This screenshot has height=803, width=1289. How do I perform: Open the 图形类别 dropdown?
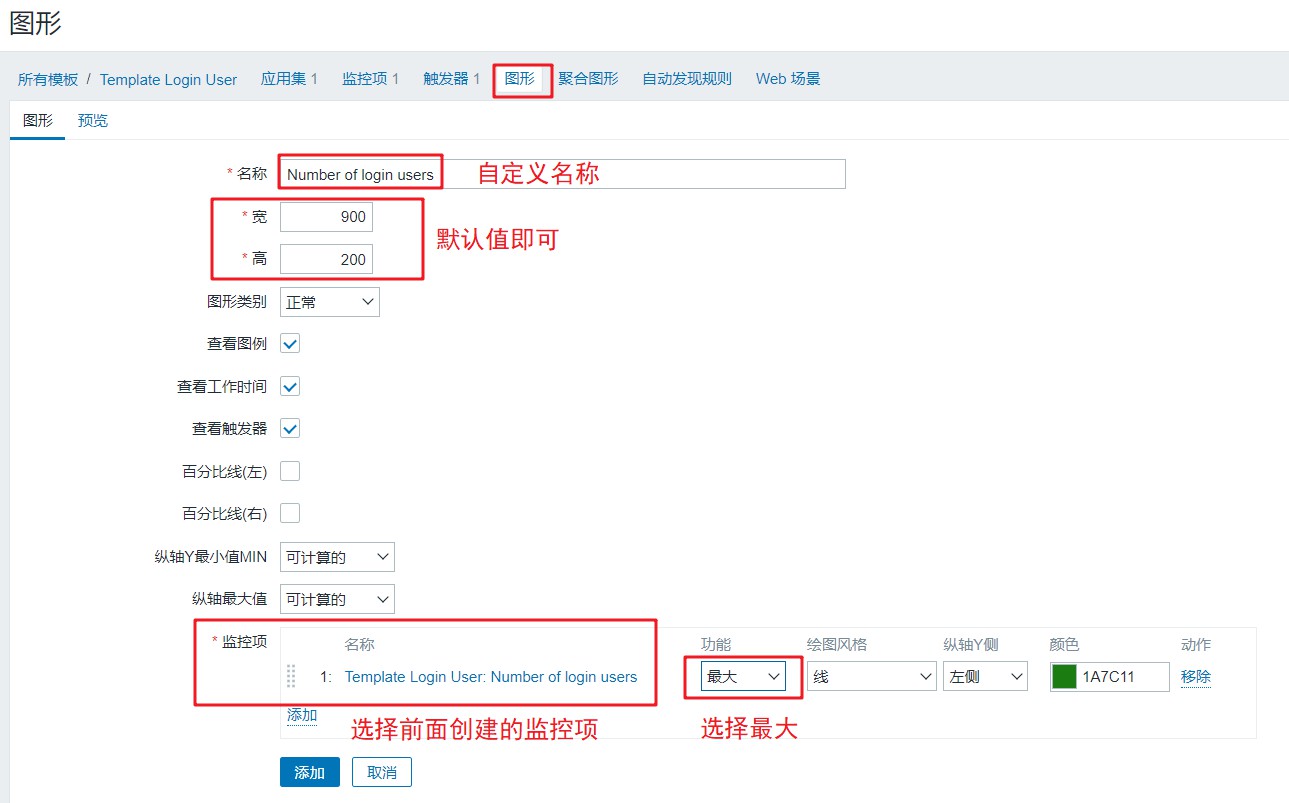(x=330, y=302)
